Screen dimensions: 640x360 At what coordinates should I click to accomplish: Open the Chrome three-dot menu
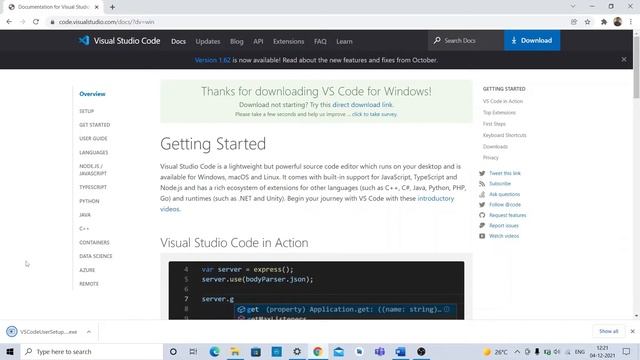pyautogui.click(x=631, y=22)
